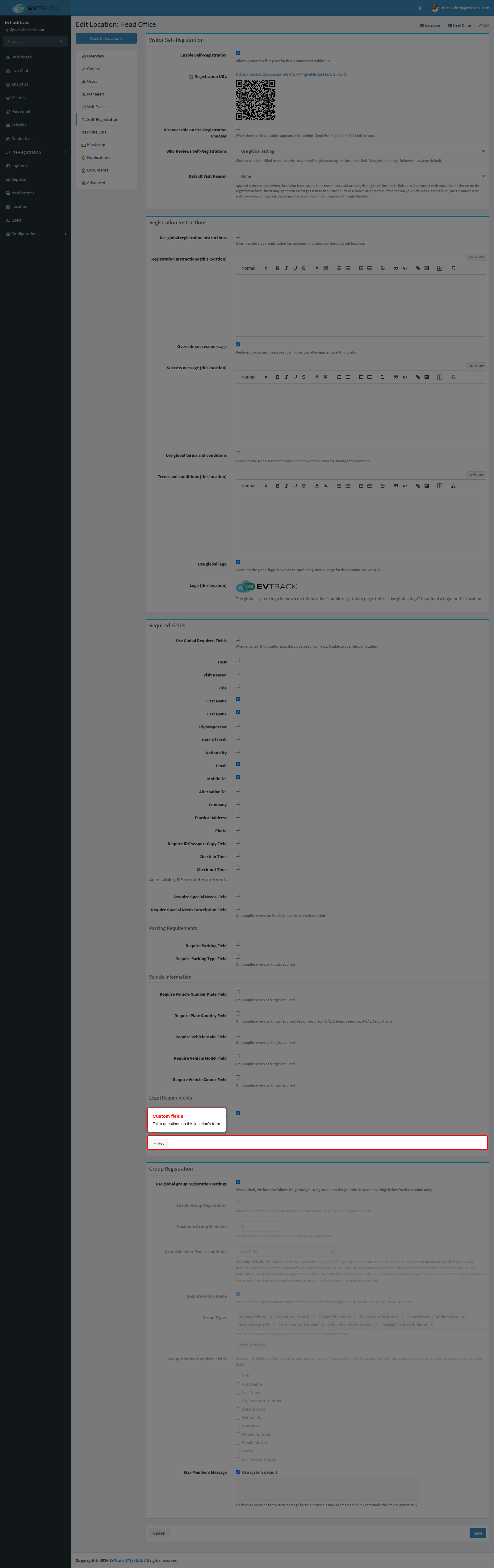This screenshot has width=494, height=1568.
Task: Add blockquote in Success message editor
Action: [396, 377]
